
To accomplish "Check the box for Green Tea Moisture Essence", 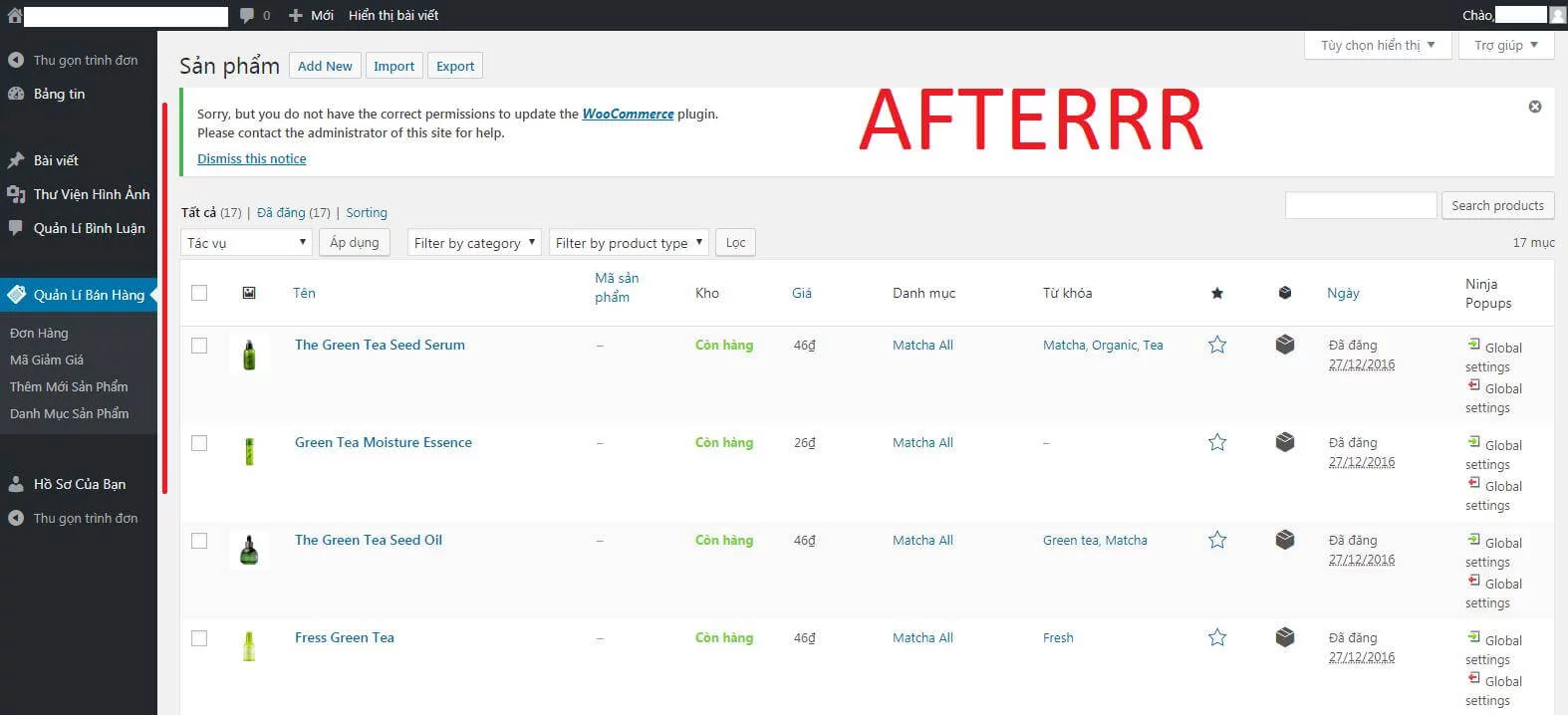I will tap(199, 443).
